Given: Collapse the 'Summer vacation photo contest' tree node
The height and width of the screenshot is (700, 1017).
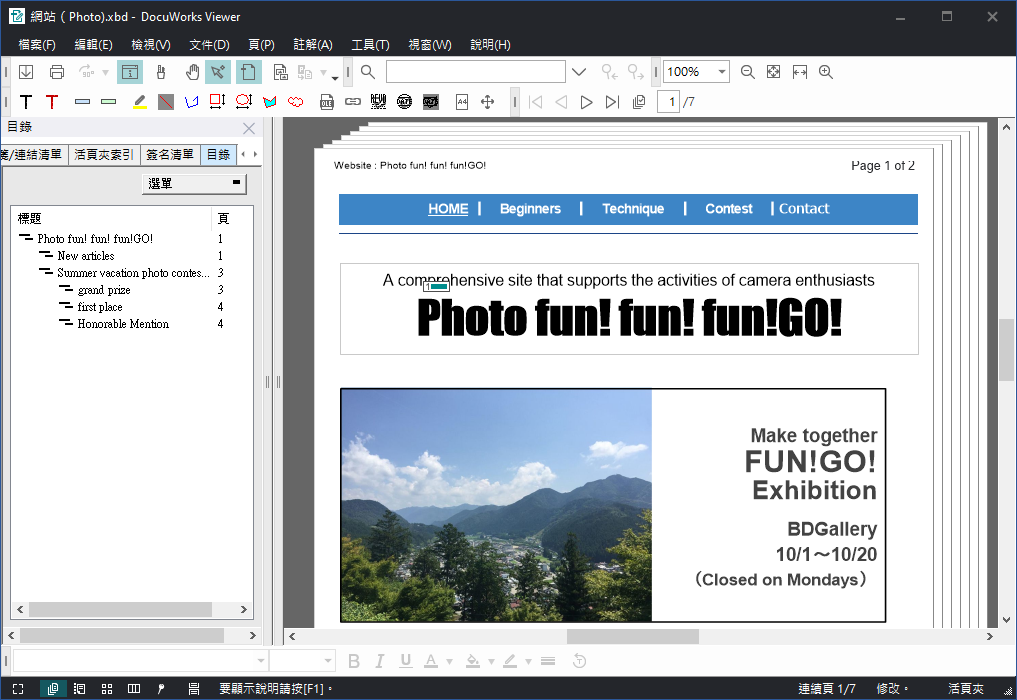Looking at the screenshot, I should [x=45, y=273].
